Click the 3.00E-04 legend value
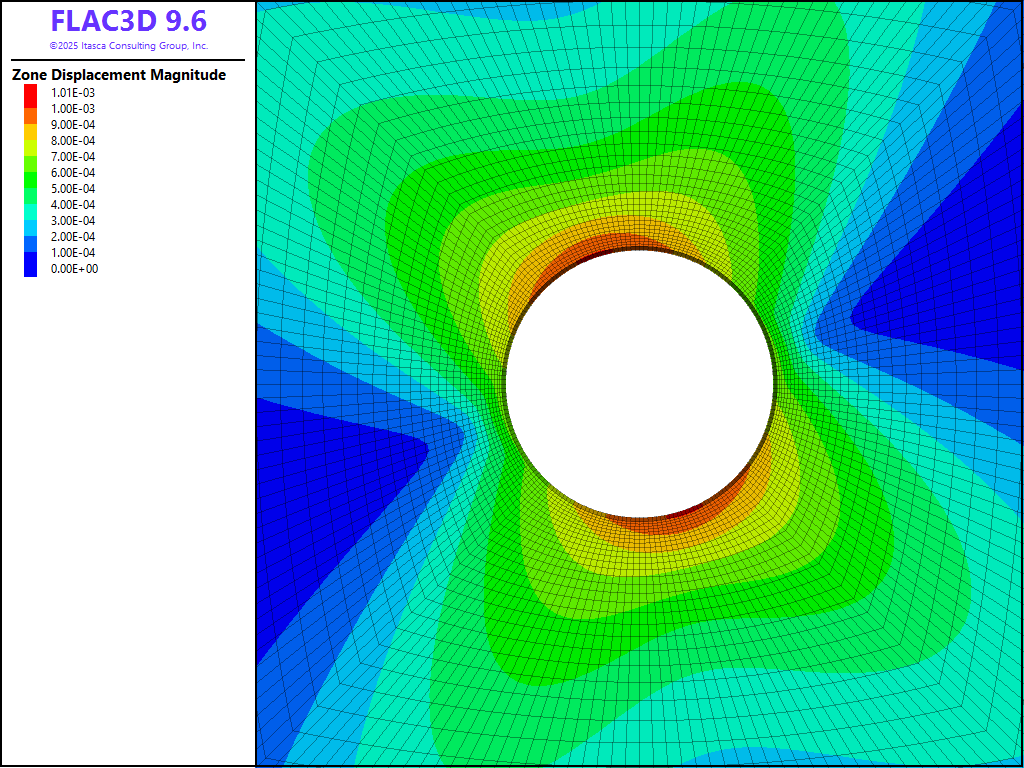This screenshot has width=1024, height=768. (x=74, y=221)
